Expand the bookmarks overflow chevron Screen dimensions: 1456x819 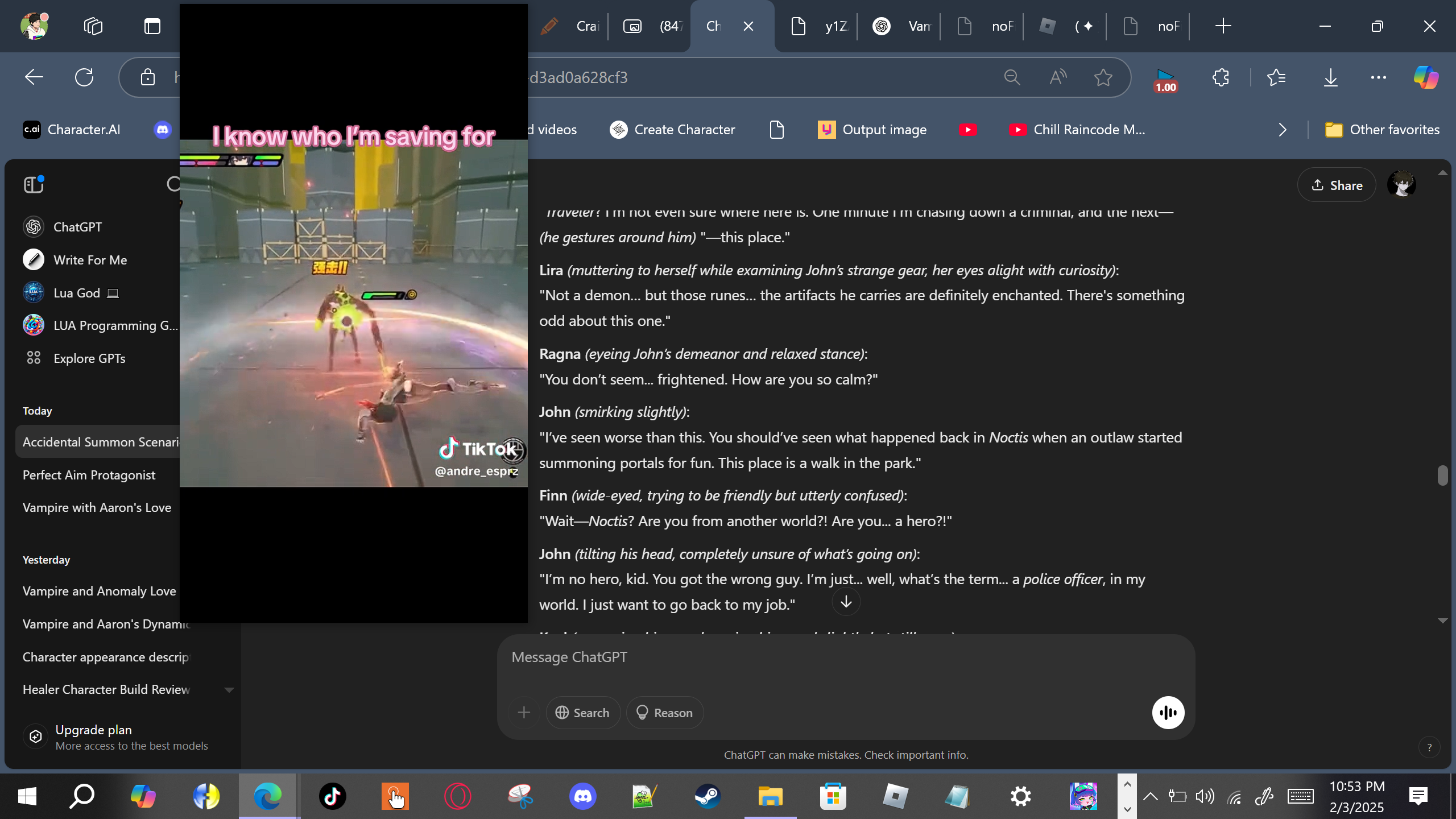(x=1282, y=130)
